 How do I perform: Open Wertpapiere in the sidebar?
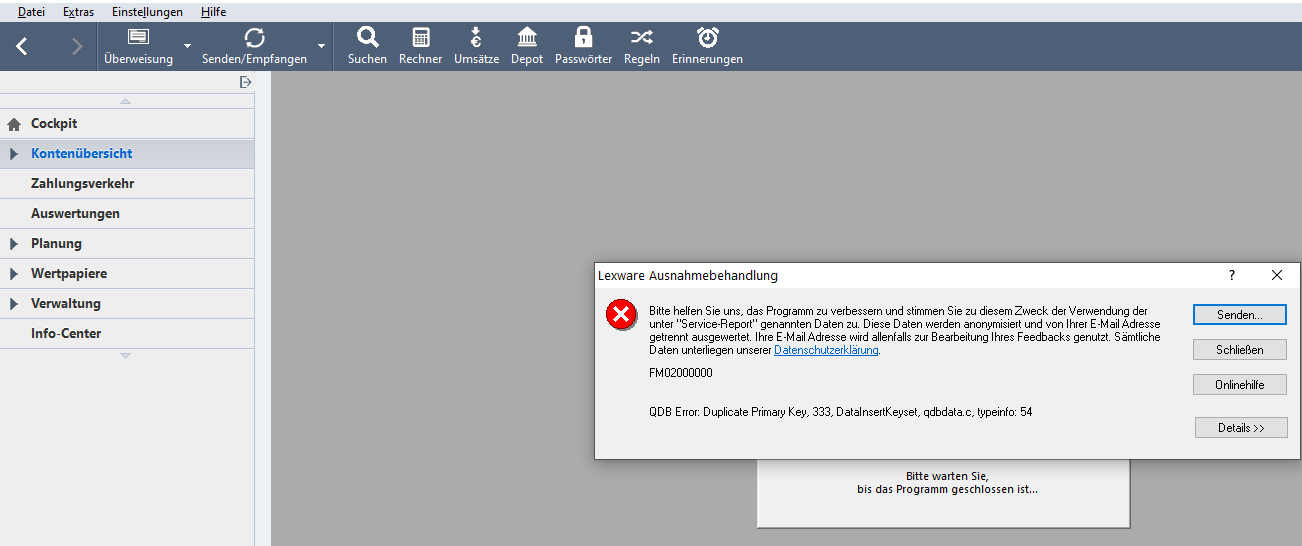[x=127, y=274]
